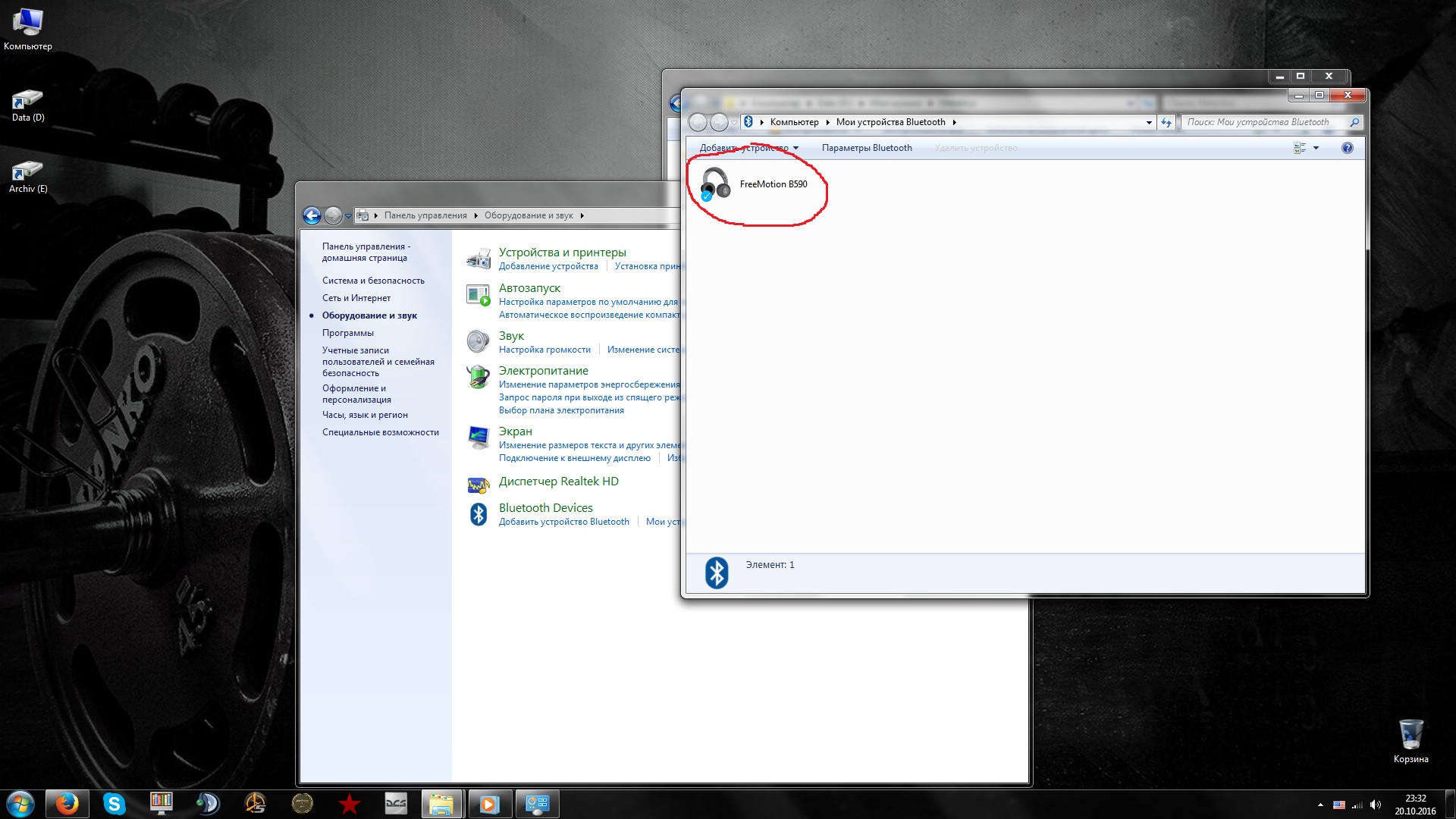Open 'Параметры Bluetooth' in the toolbar
This screenshot has width=1456, height=819.
point(867,148)
